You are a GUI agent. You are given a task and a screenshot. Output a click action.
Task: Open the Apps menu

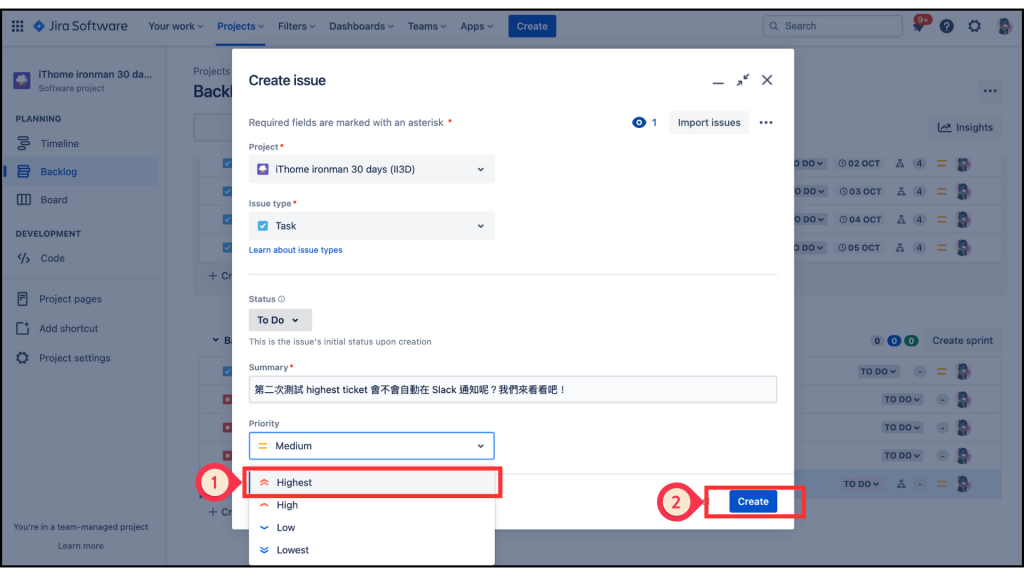point(476,26)
